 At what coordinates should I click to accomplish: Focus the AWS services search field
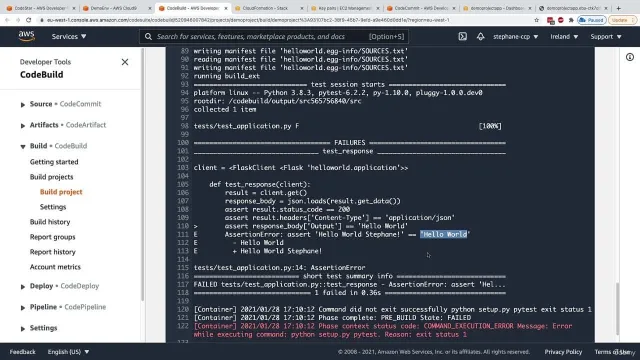[274, 36]
